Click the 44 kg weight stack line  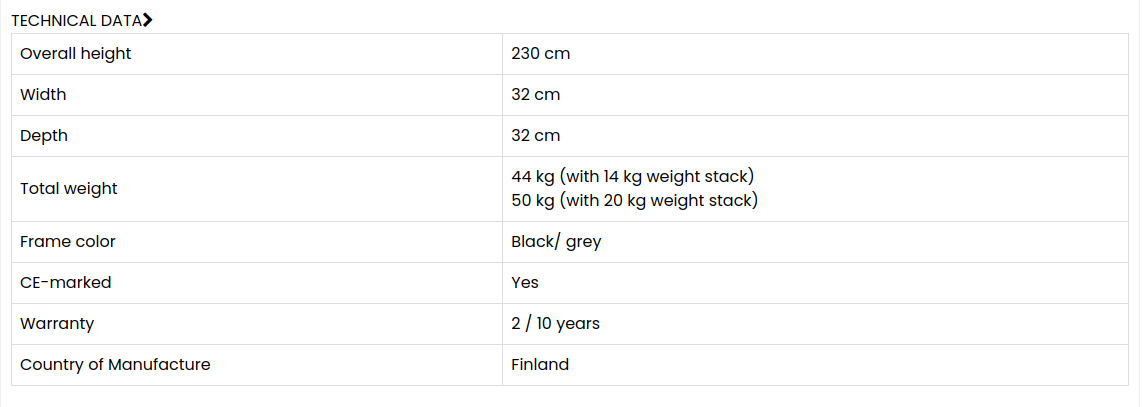click(632, 177)
